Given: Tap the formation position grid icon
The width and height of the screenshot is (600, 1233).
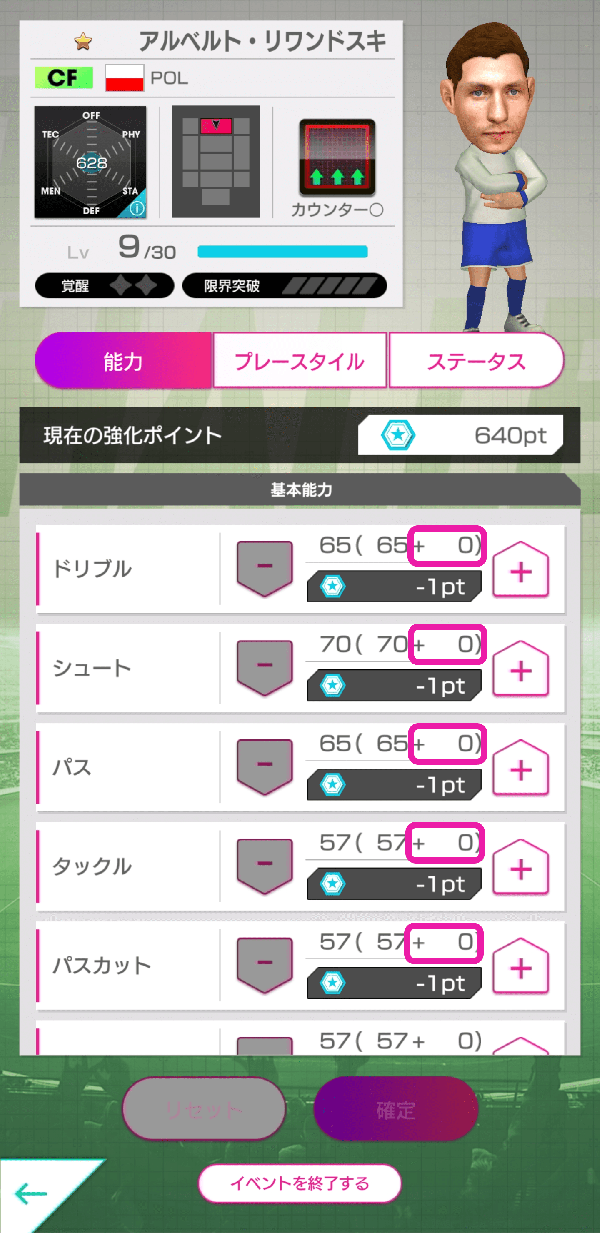Looking at the screenshot, I should pos(216,162).
